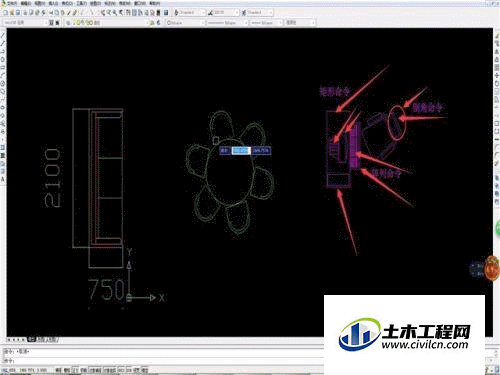The height and width of the screenshot is (375, 500).
Task: Select the Polyline draw tool
Action: tap(3, 52)
